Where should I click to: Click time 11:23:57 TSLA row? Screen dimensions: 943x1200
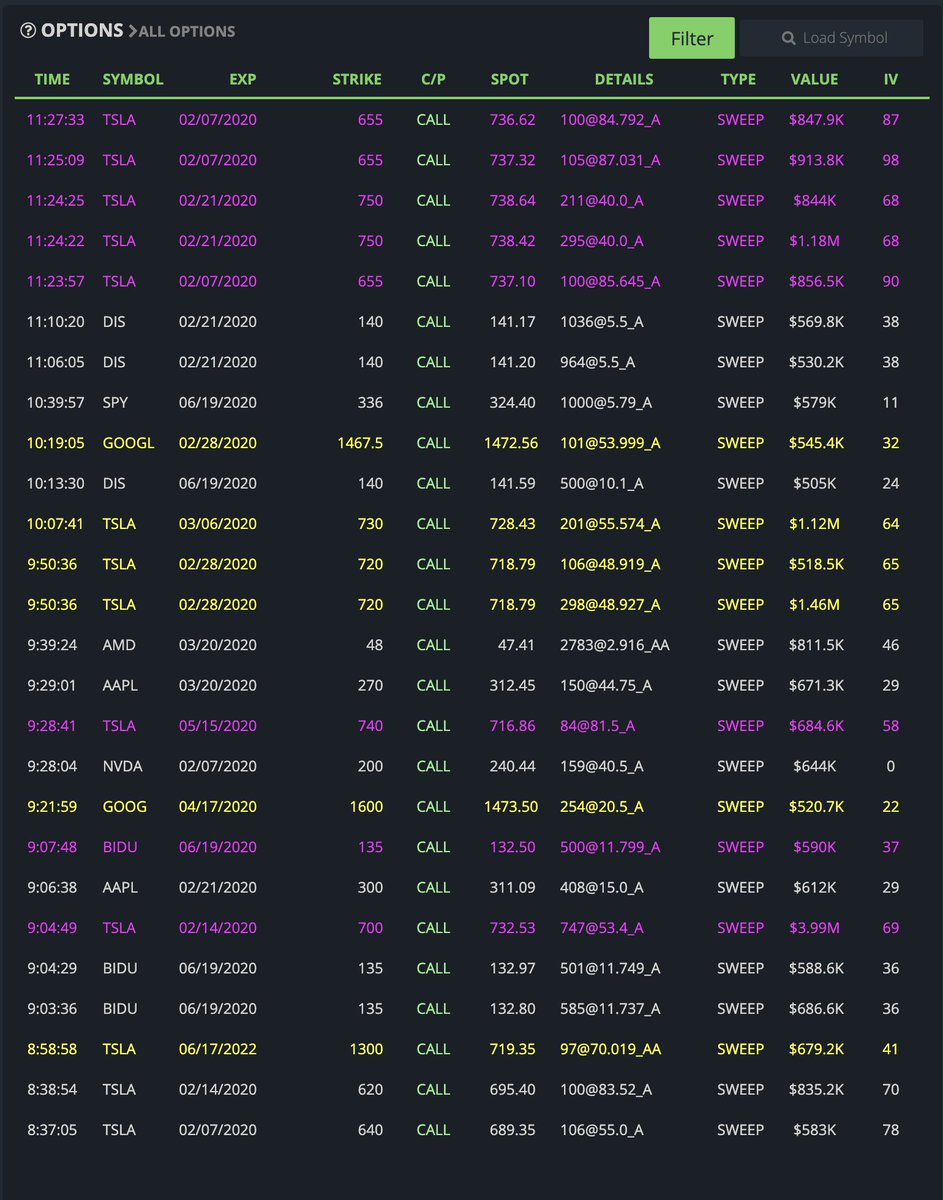(x=56, y=281)
